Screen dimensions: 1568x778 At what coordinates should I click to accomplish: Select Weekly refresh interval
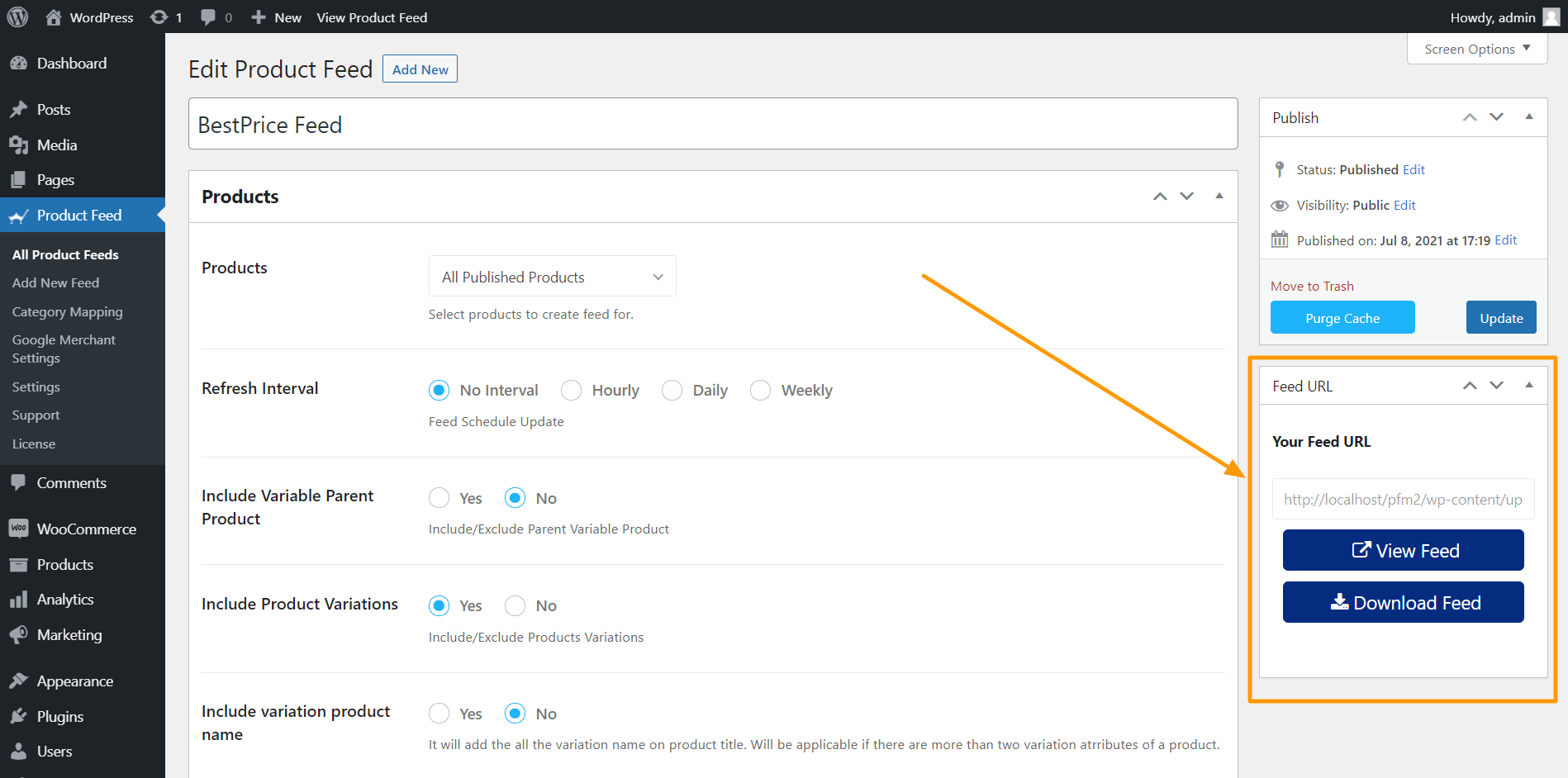pos(761,390)
